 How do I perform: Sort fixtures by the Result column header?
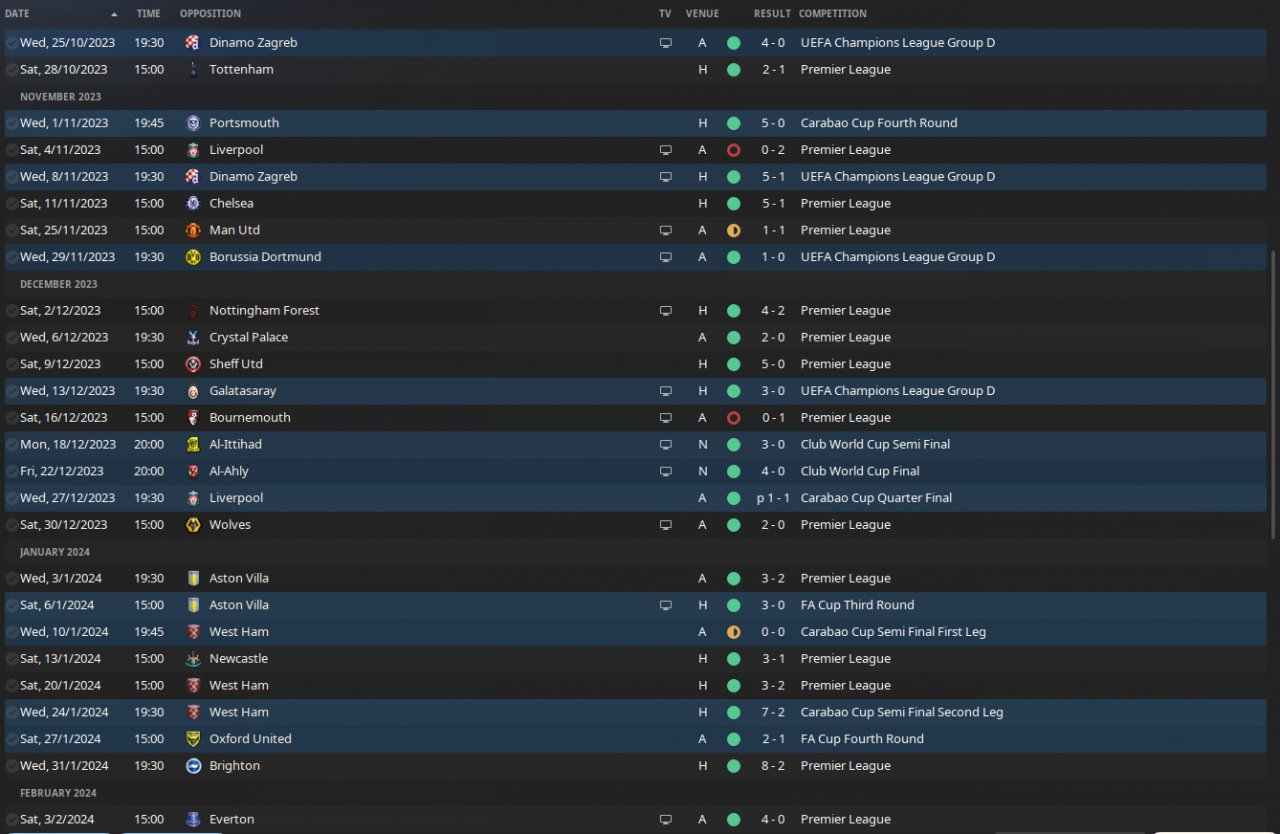771,14
